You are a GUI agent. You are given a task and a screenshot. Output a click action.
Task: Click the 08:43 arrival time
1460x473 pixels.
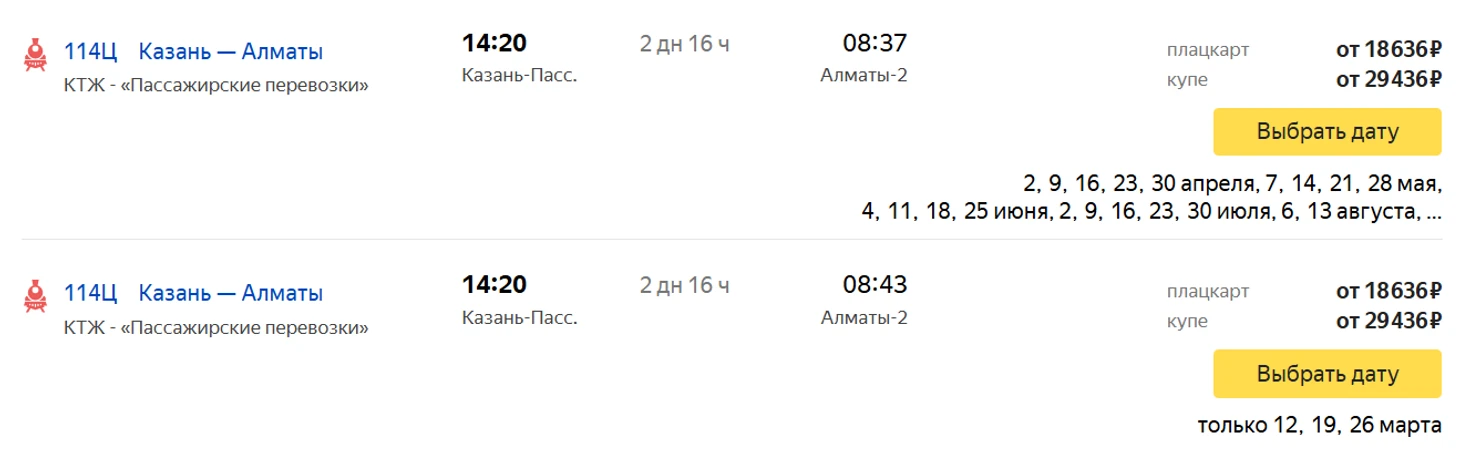tap(874, 285)
